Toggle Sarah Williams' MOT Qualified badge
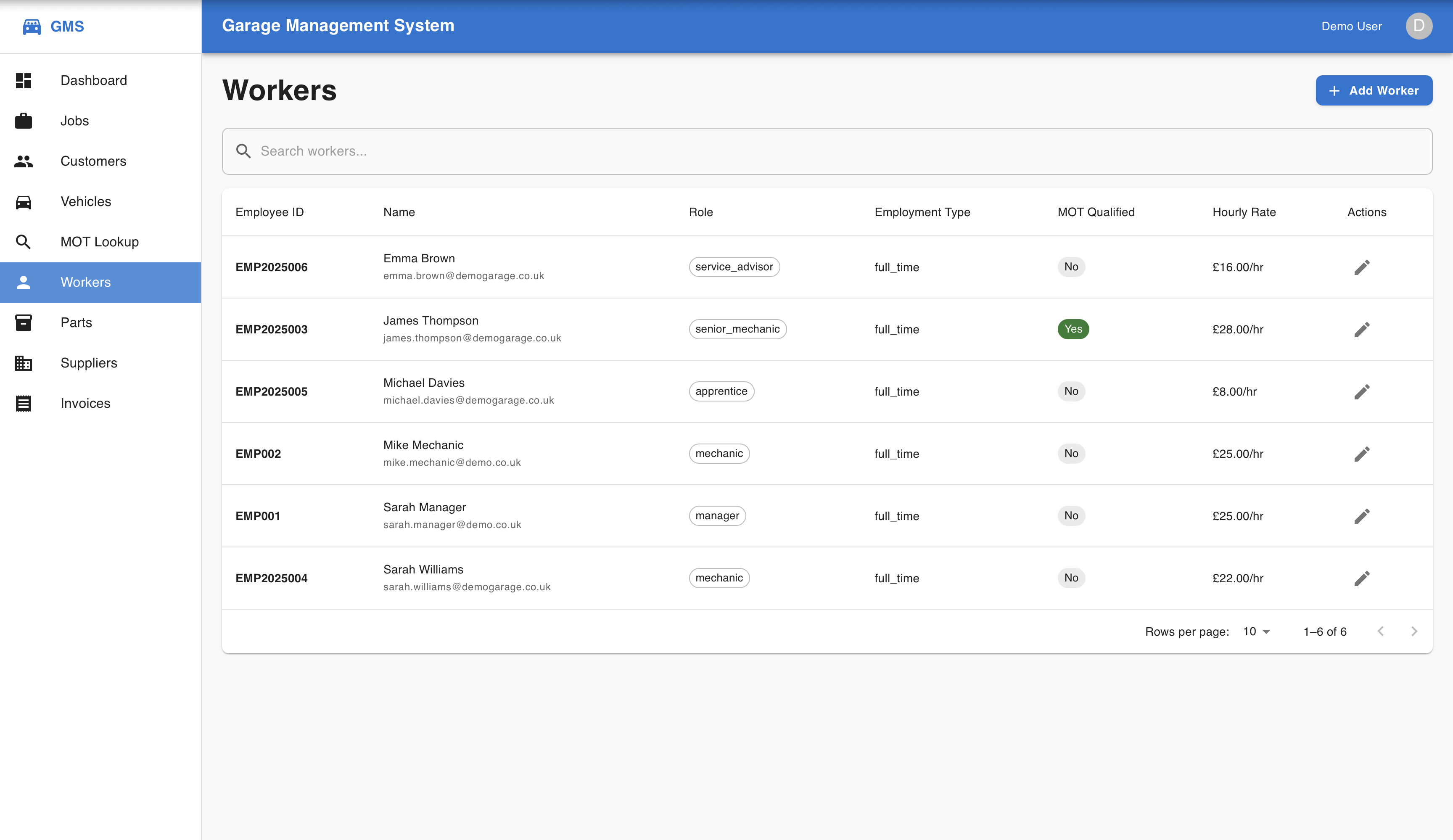Image resolution: width=1453 pixels, height=840 pixels. click(1071, 578)
